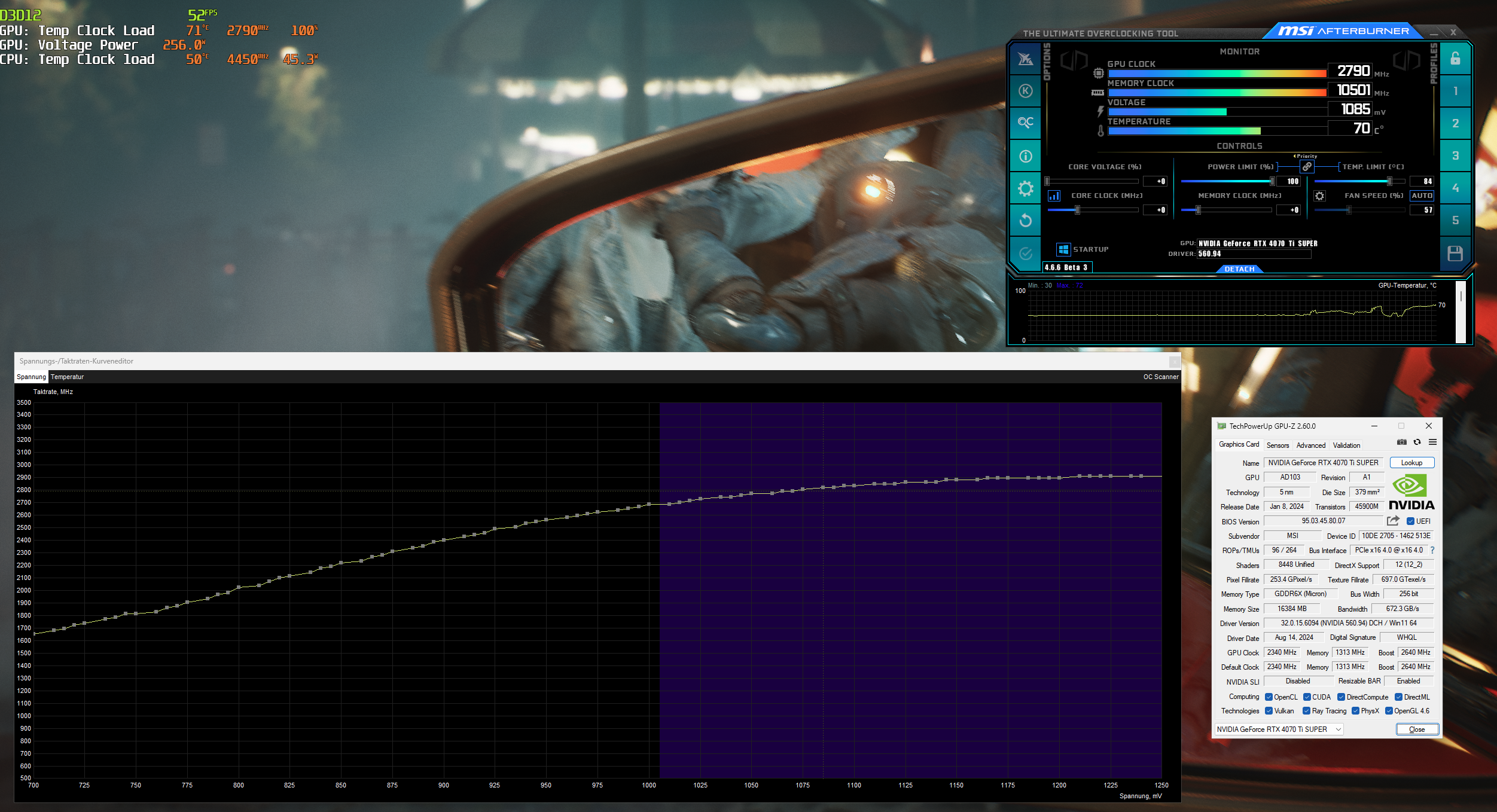Click the Kombustor K icon
The height and width of the screenshot is (812, 1497).
(1025, 91)
